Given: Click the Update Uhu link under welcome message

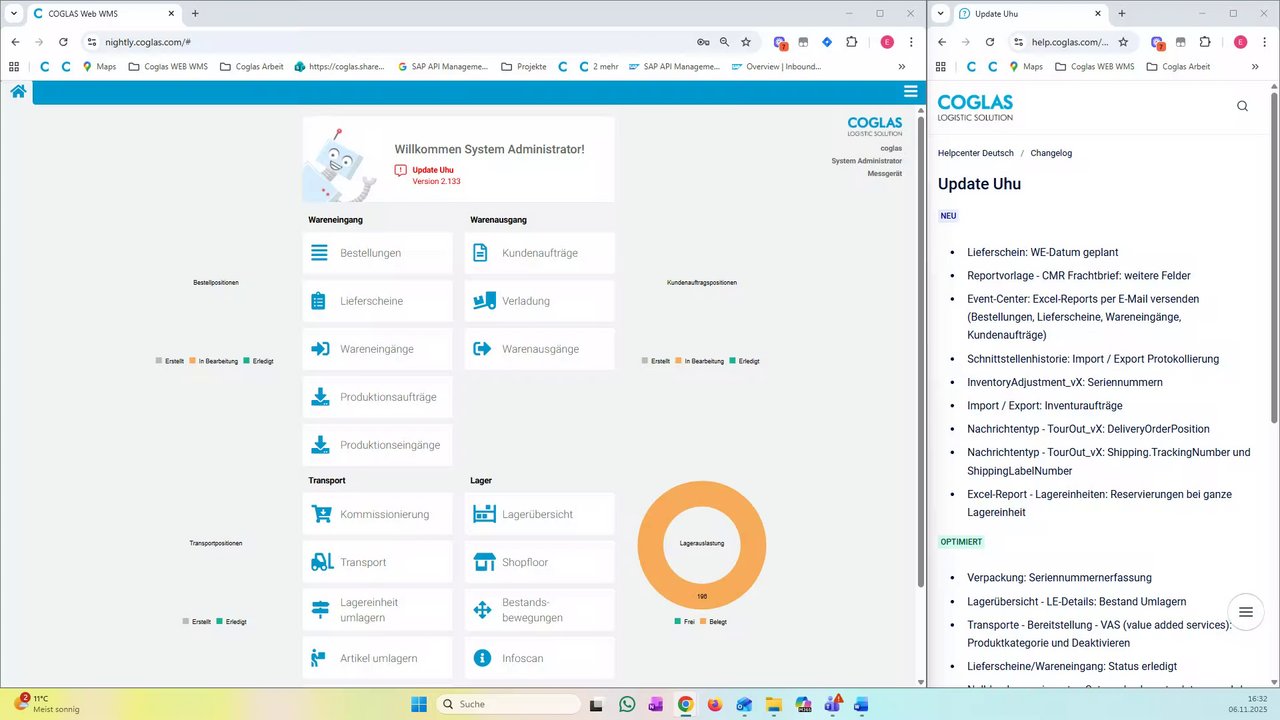Looking at the screenshot, I should 432,170.
